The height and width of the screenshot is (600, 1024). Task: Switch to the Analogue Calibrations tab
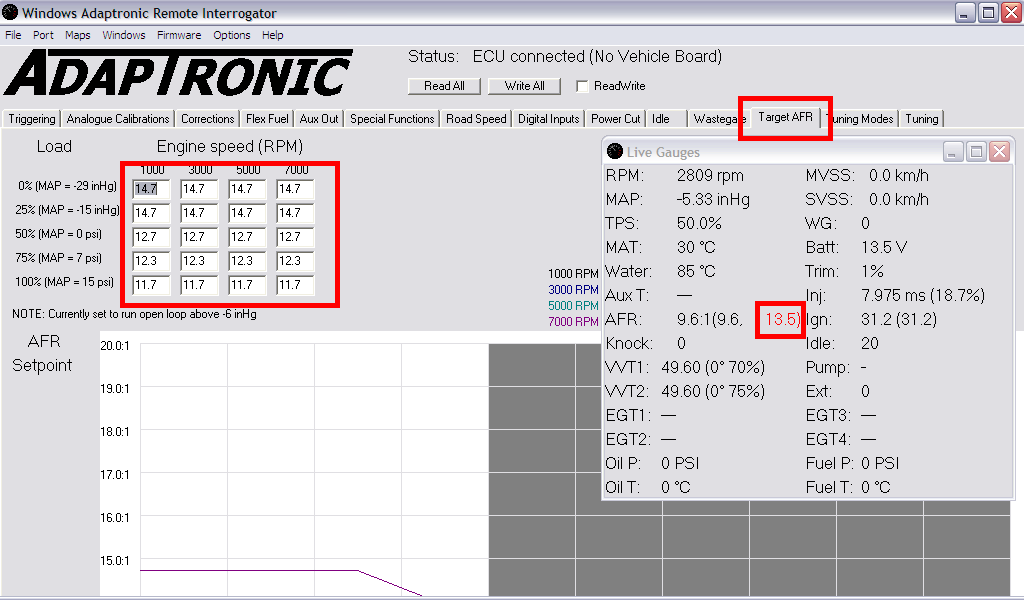(x=118, y=119)
